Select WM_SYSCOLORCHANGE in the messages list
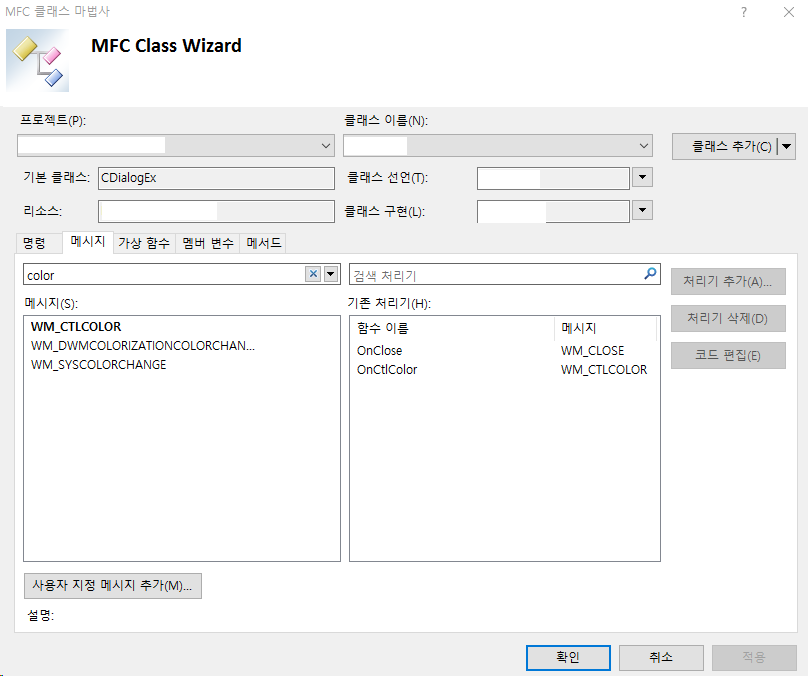 coord(98,365)
